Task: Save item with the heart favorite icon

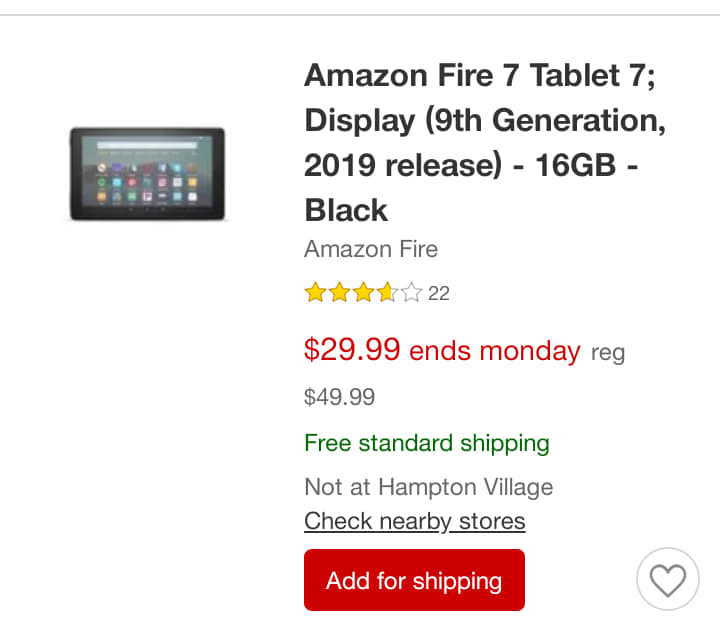Action: pyautogui.click(x=667, y=579)
